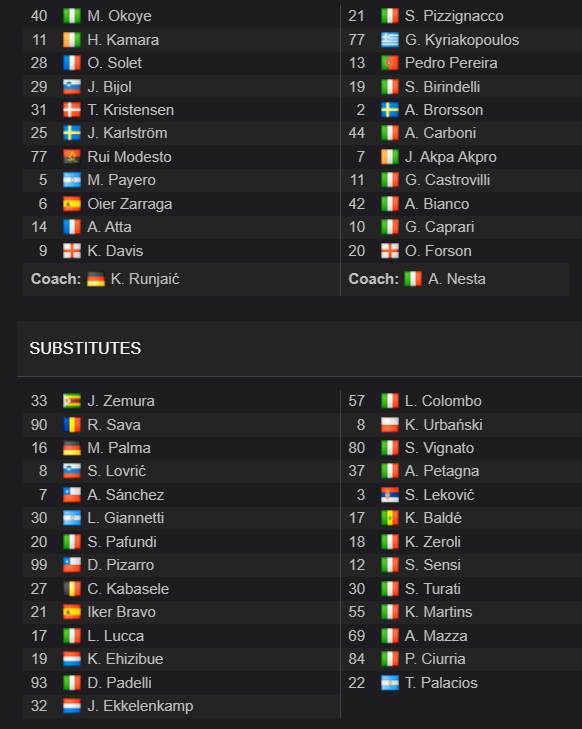Open substitute T. Palacios' page

(441, 683)
